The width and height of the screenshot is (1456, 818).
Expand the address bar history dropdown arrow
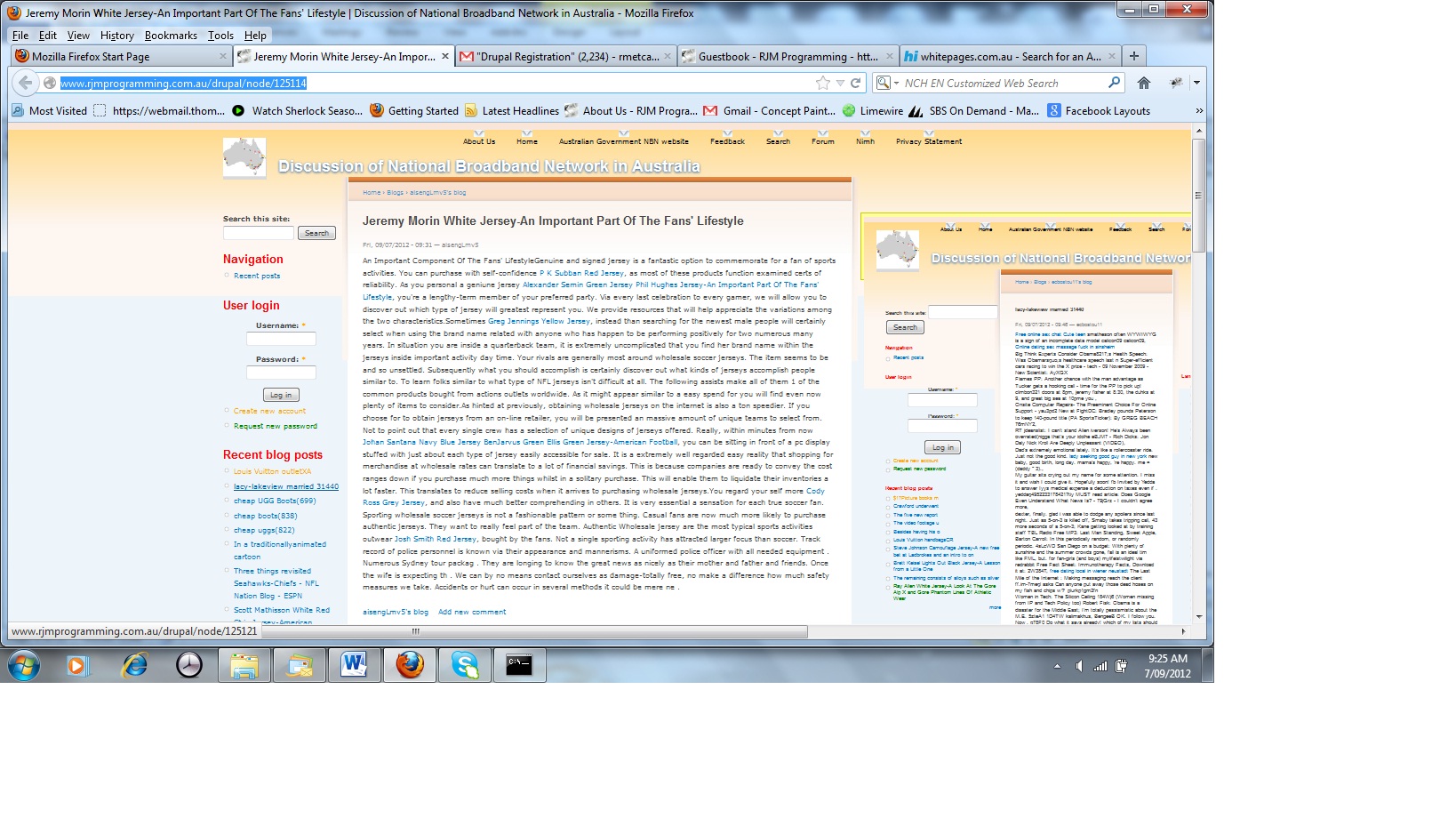(x=840, y=83)
